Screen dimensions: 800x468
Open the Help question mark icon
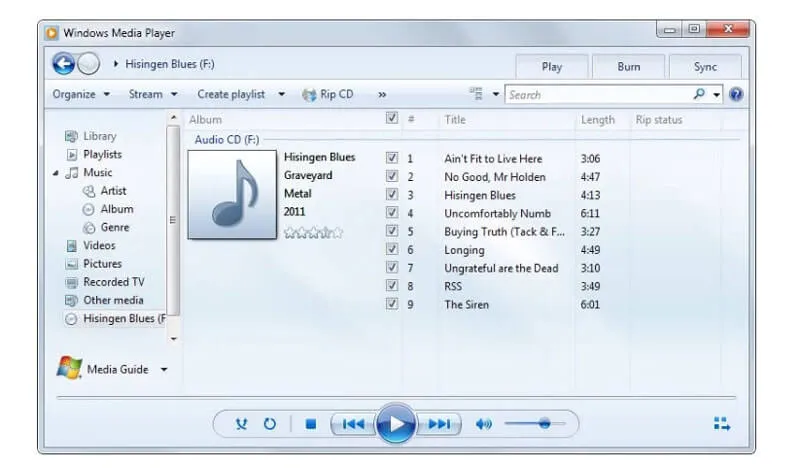click(736, 95)
